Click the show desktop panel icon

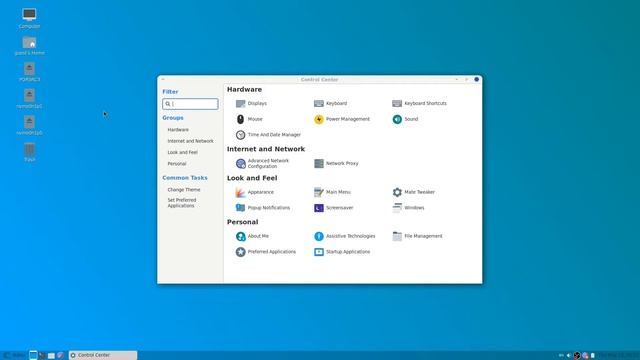click(33, 356)
